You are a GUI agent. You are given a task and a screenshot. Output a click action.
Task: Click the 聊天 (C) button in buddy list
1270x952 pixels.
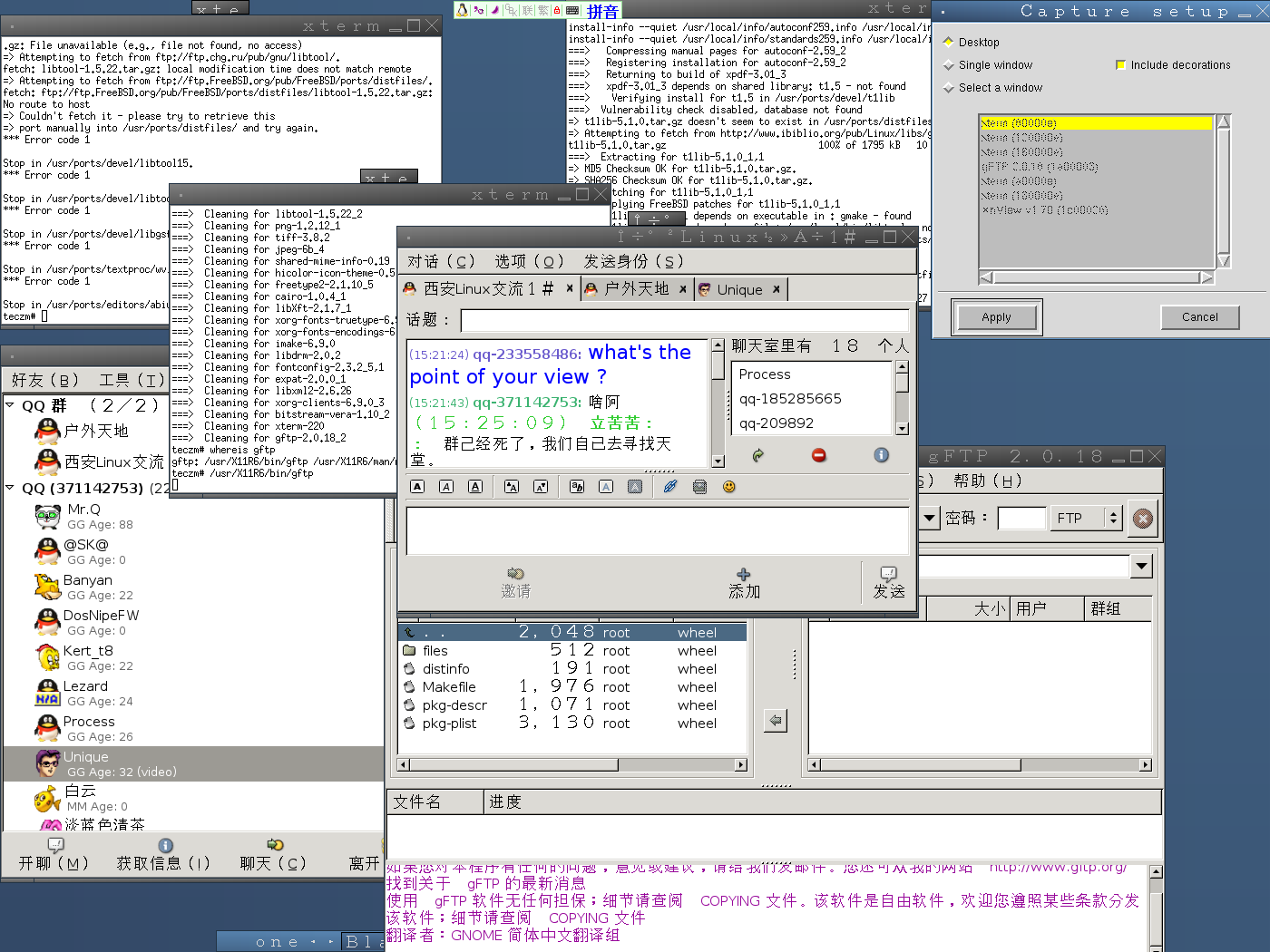coord(273,855)
